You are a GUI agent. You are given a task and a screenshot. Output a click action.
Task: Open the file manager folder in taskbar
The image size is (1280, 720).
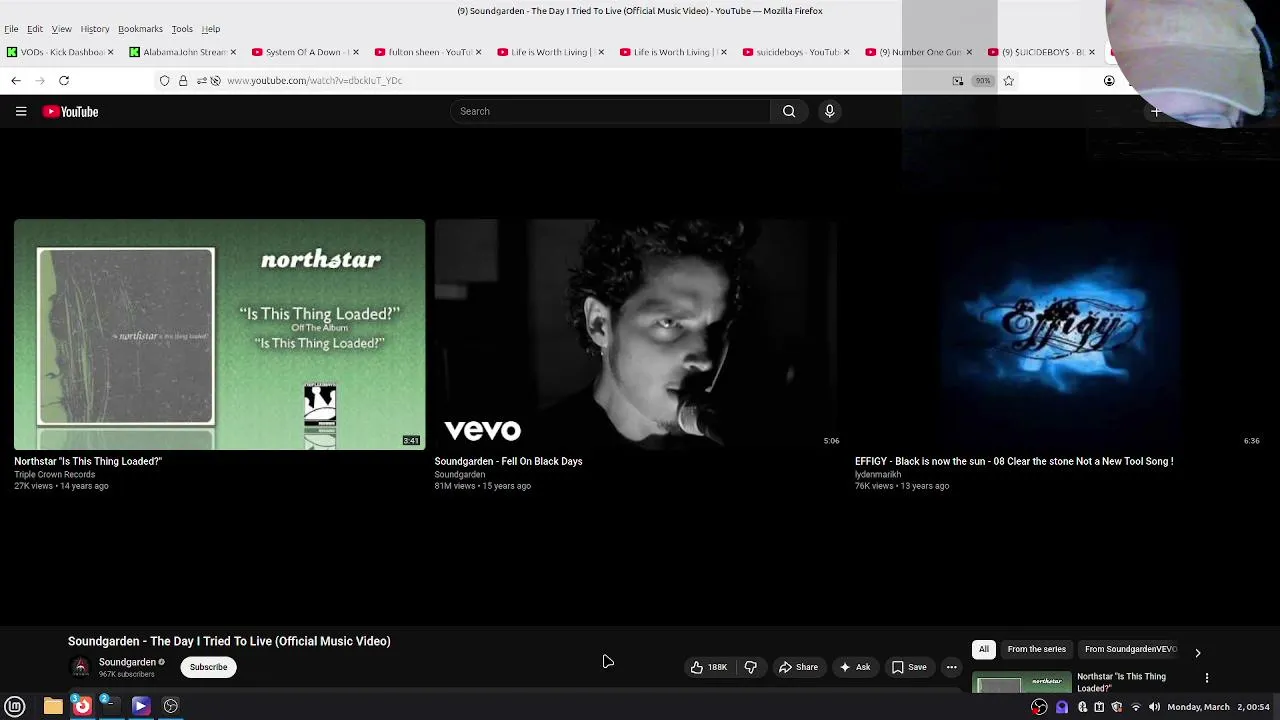tap(53, 706)
